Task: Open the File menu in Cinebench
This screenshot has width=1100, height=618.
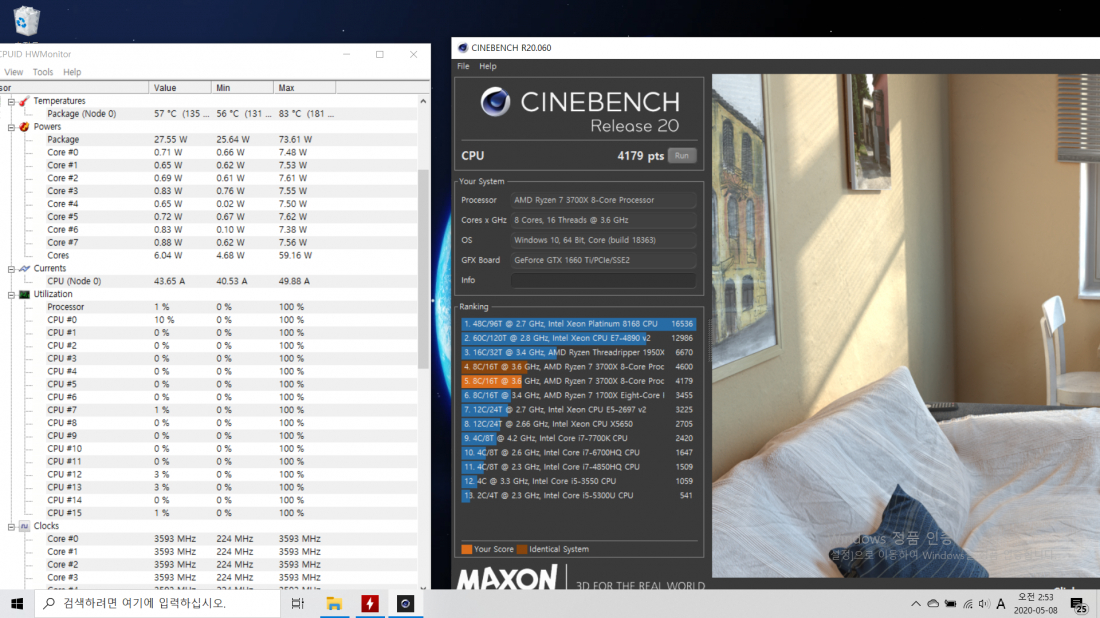Action: 463,66
